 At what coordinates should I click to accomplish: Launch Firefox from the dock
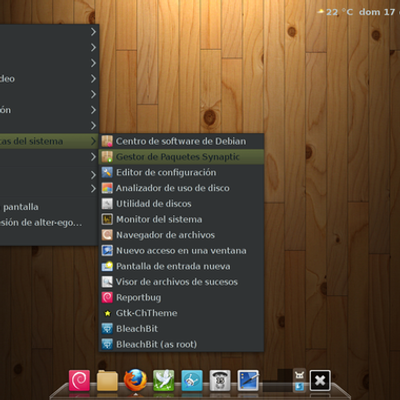(135, 380)
